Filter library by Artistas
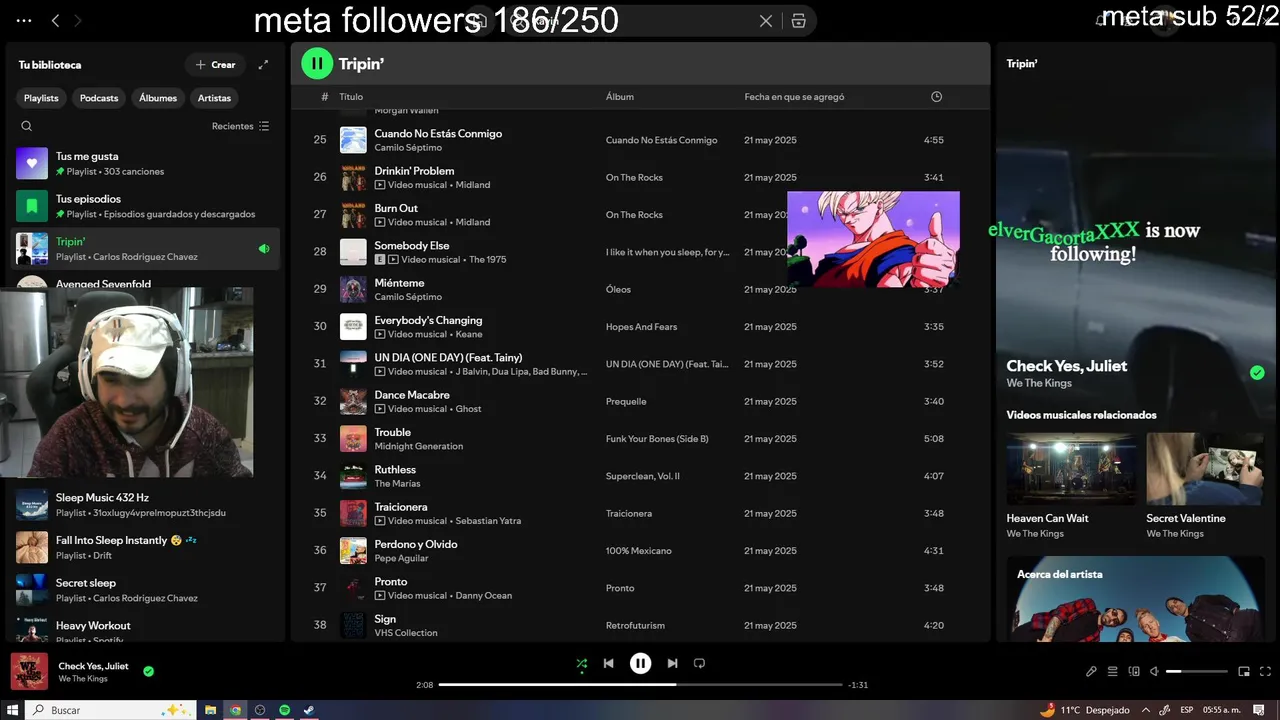The width and height of the screenshot is (1280, 720). (x=214, y=98)
